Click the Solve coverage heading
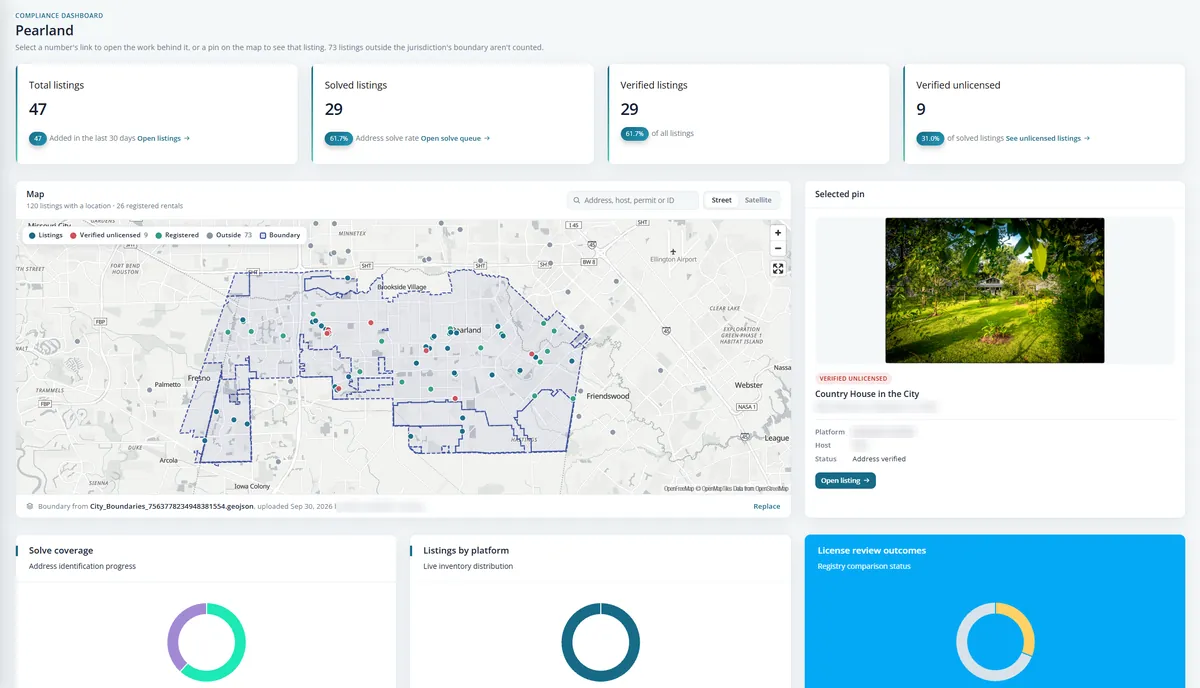The height and width of the screenshot is (688, 1200). click(61, 550)
